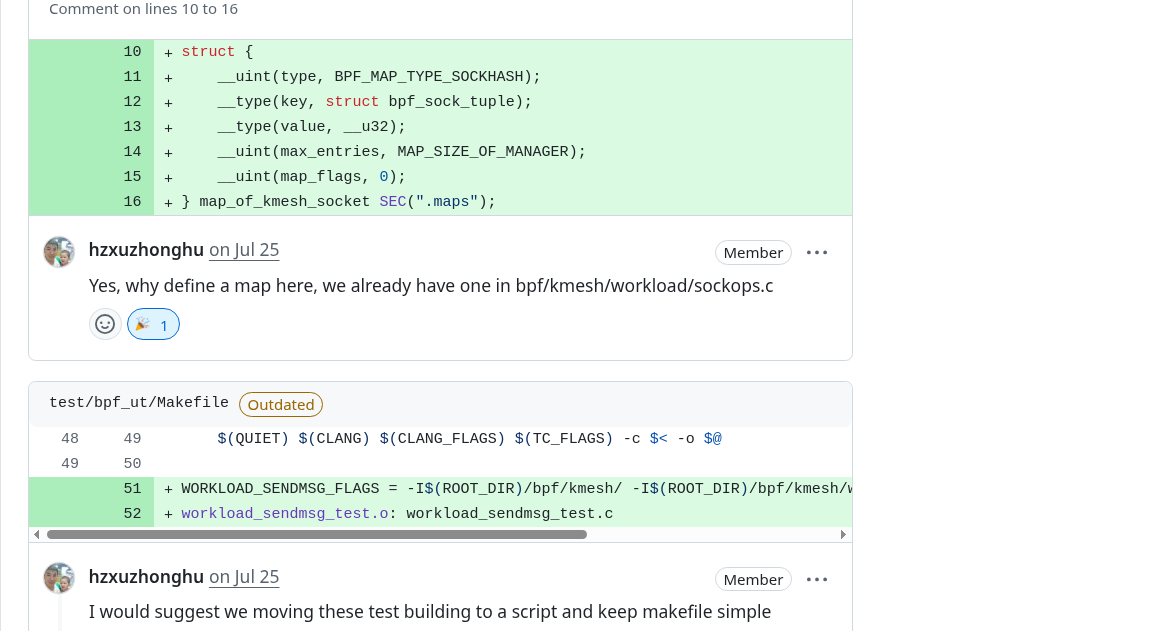Screen dimensions: 1154x631
Task: Select line number 16 in the green diff
Action: point(132,201)
